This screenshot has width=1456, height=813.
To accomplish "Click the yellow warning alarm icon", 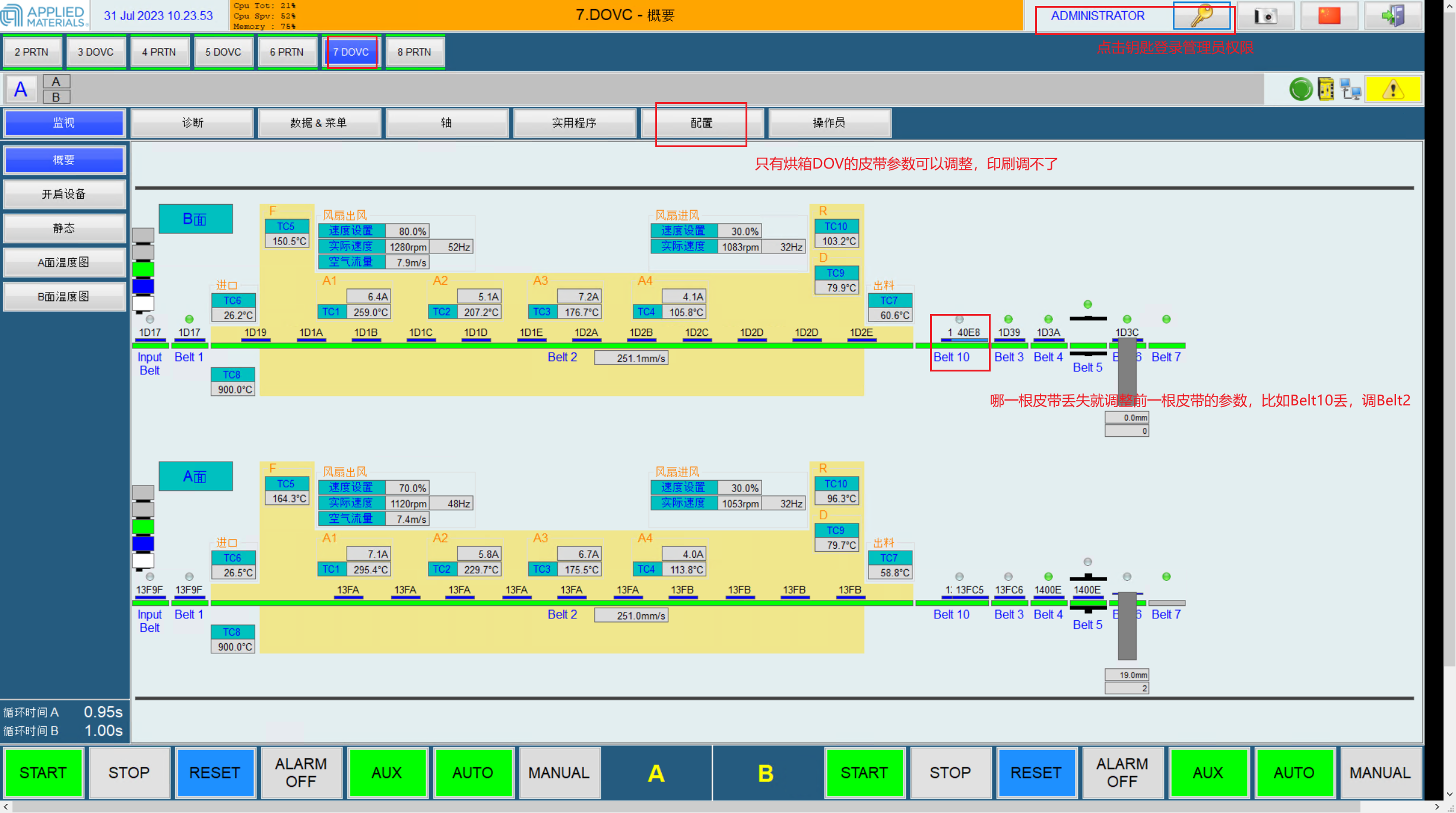I will [1392, 90].
